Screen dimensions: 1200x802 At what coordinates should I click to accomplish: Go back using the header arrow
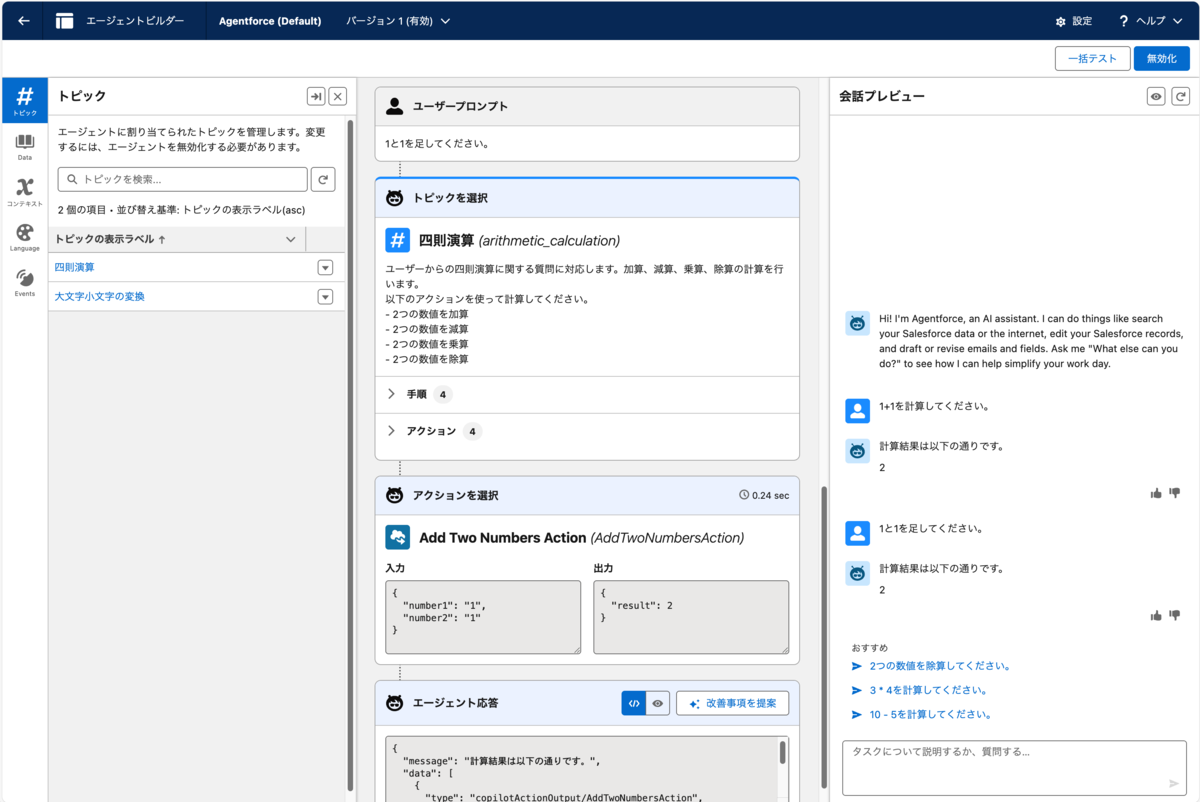(24, 20)
